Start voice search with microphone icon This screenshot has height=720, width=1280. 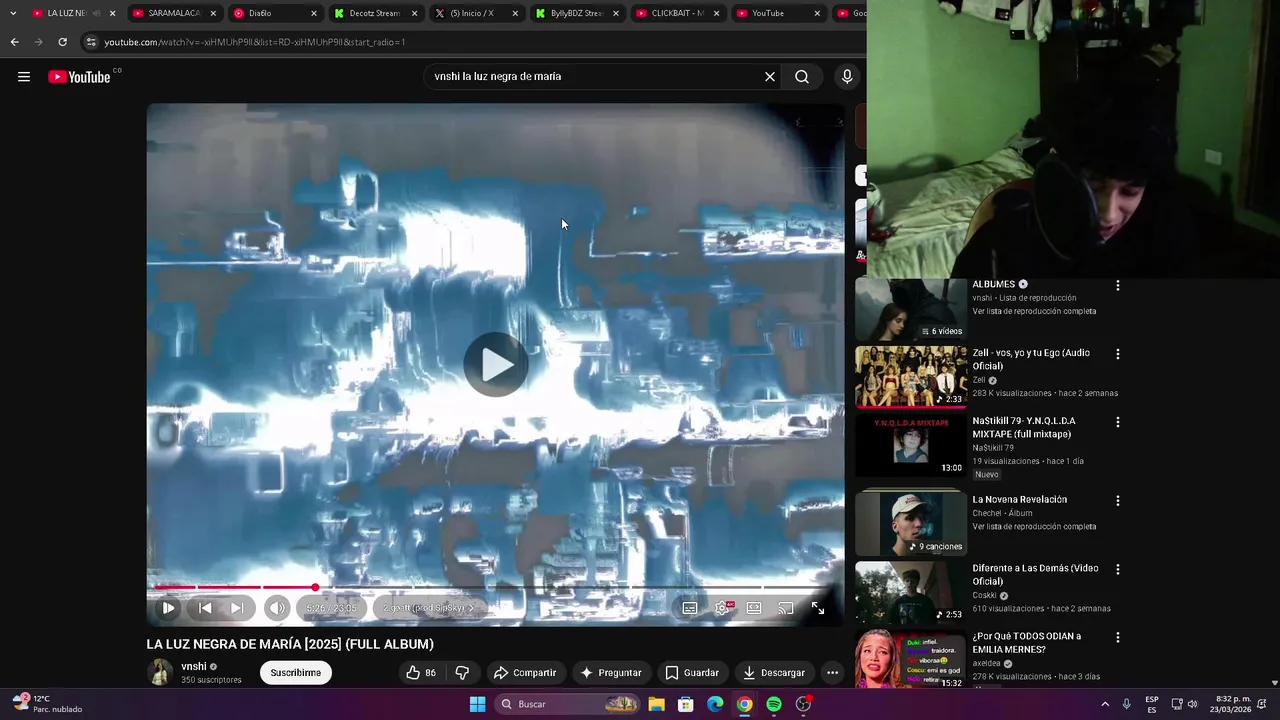847,77
